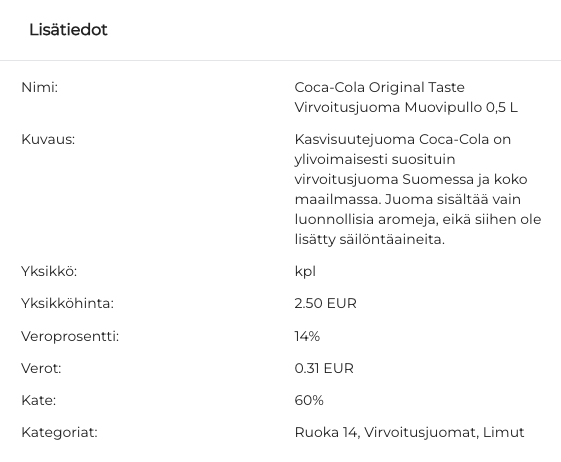The image size is (561, 462).
Task: Select the Nimi label
Action: coord(40,87)
